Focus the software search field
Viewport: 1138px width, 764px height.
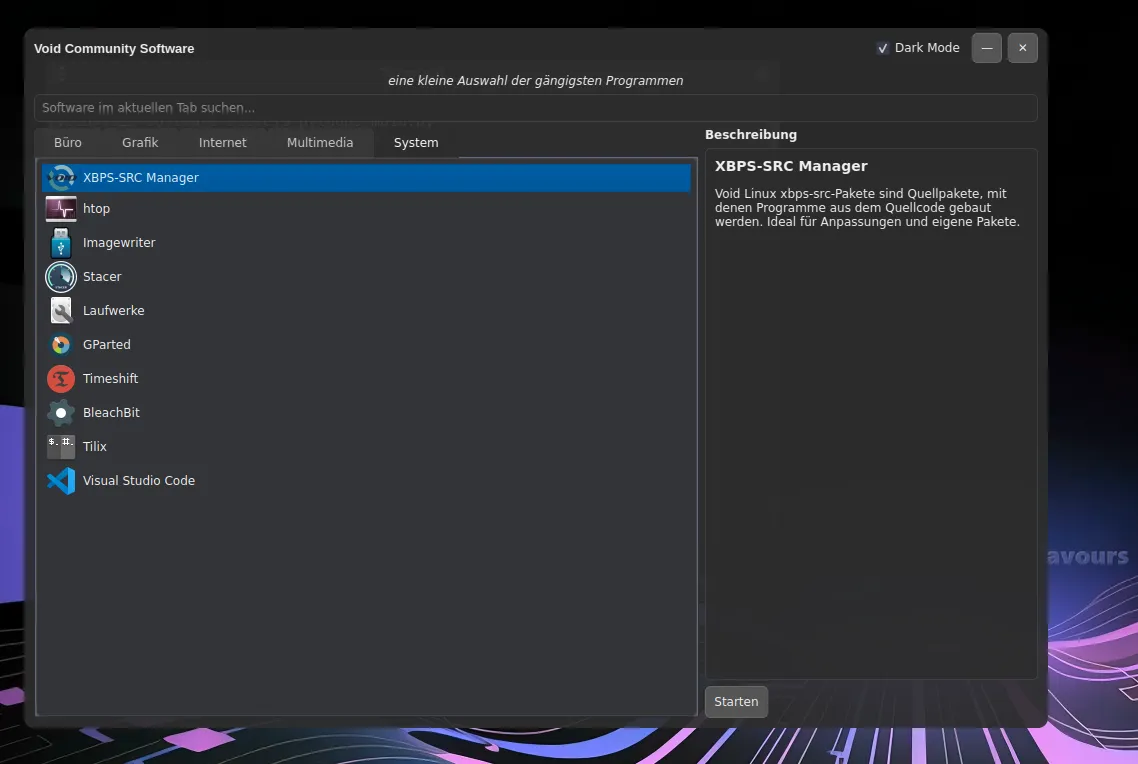(x=536, y=108)
